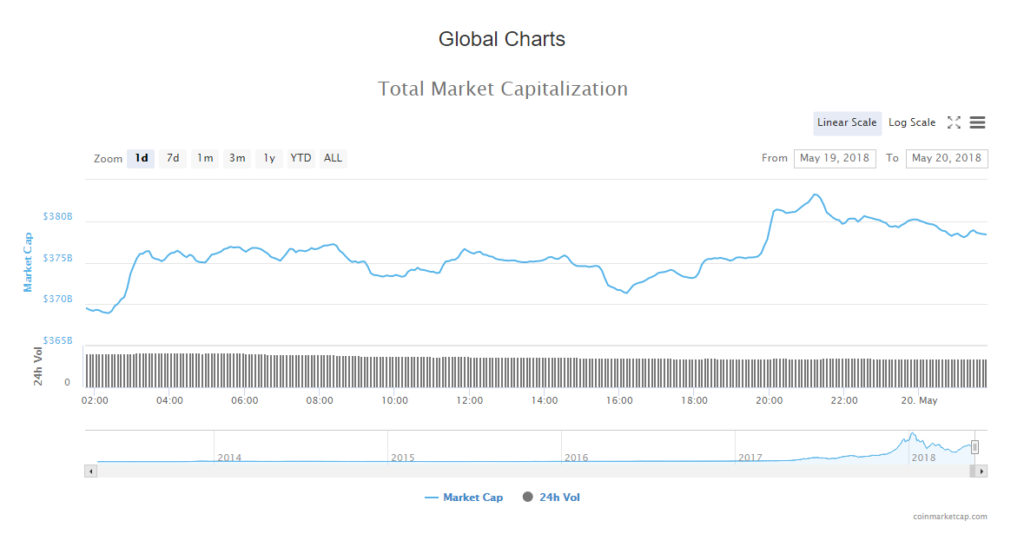The width and height of the screenshot is (1024, 534).
Task: Click the fullscreen expand icon
Action: click(954, 123)
